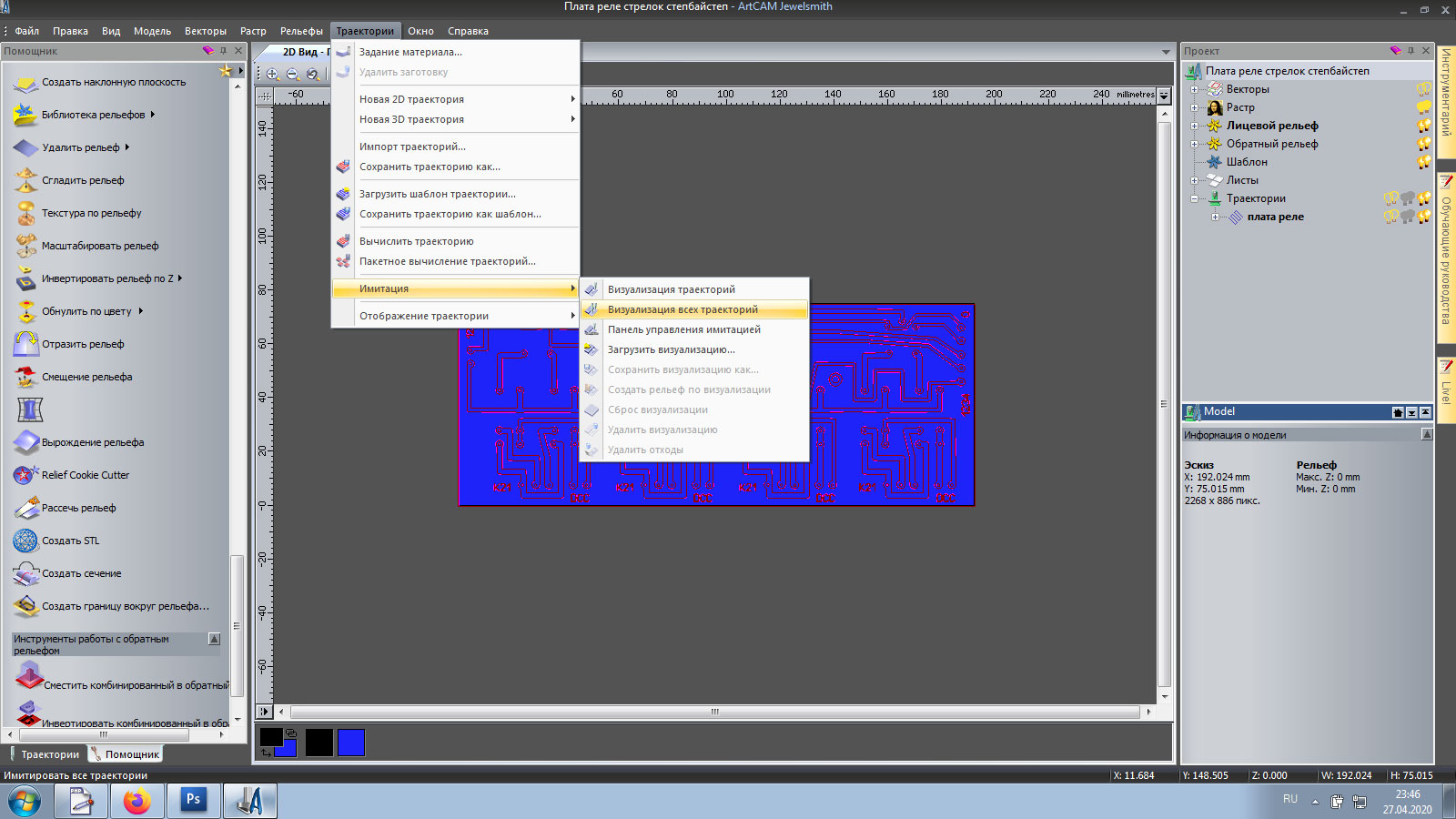The height and width of the screenshot is (819, 1456).
Task: Click Model panel collapse-down button
Action: point(1411,413)
